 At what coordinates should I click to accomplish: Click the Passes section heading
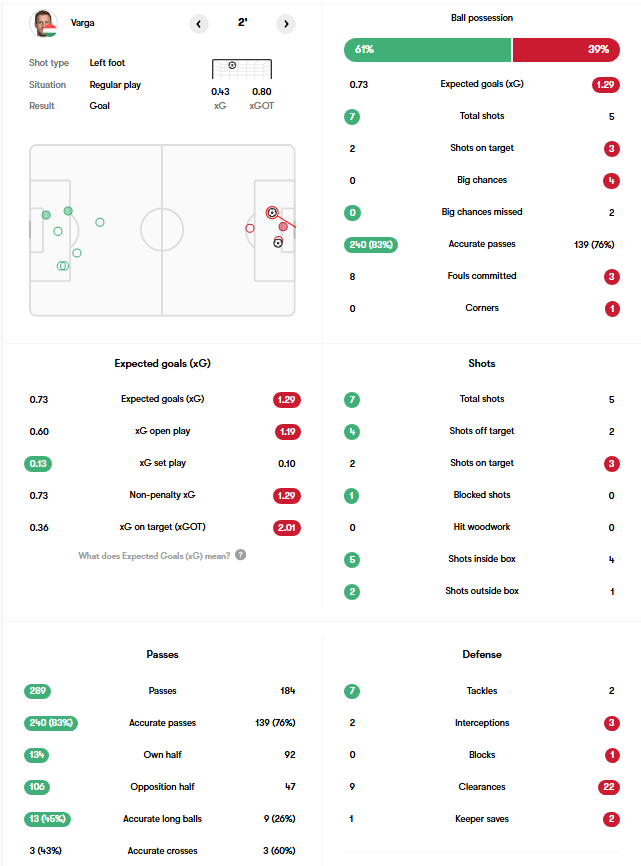click(162, 654)
